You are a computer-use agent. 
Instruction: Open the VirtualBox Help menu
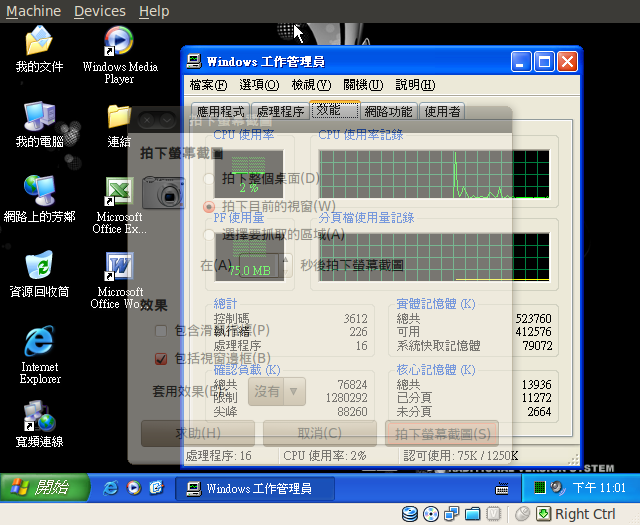154,11
